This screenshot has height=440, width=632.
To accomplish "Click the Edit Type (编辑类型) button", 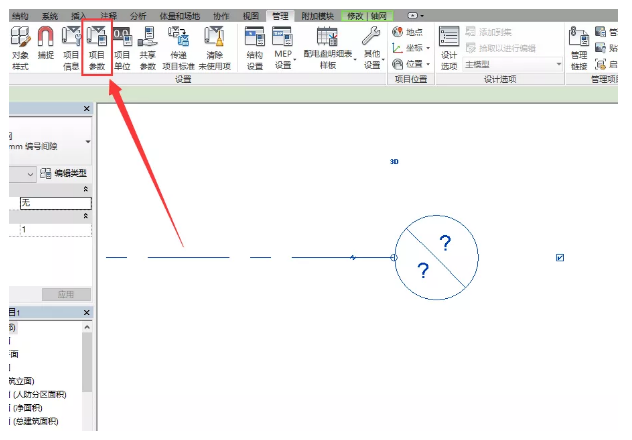I will (x=67, y=174).
